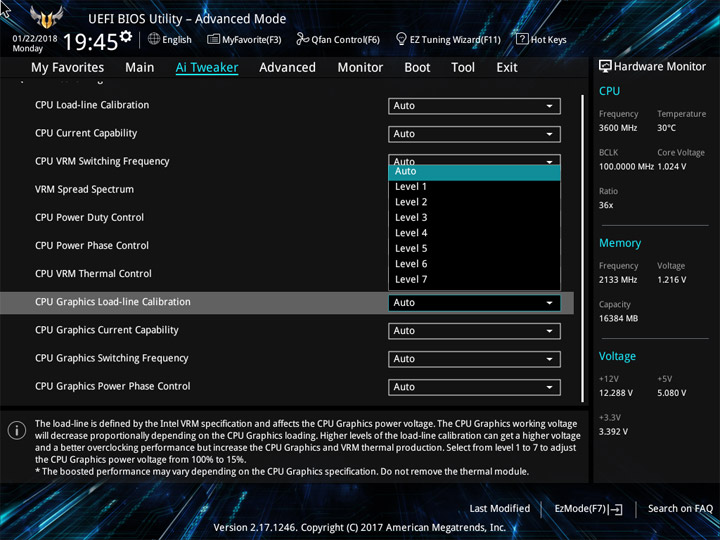This screenshot has height=540, width=720.
Task: Click the globe language icon
Action: (154, 39)
